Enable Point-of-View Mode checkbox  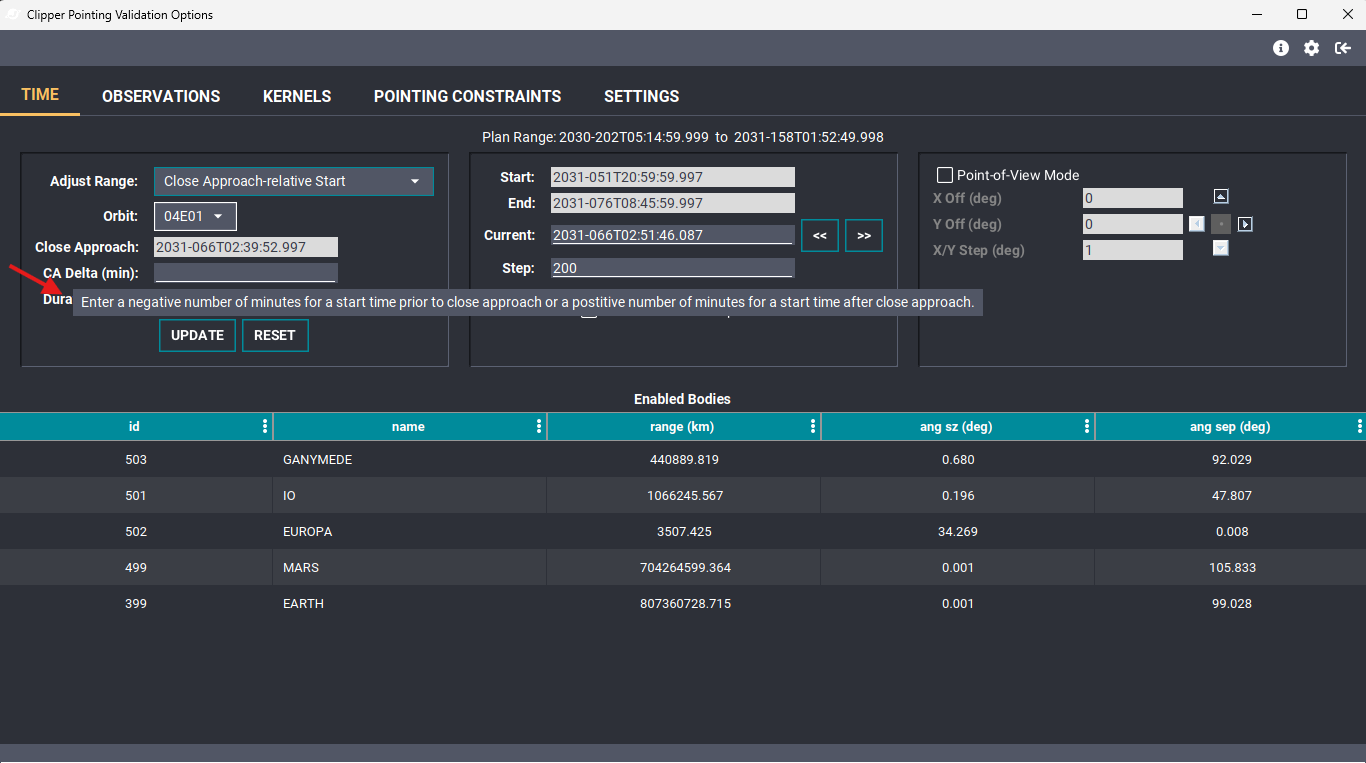coord(944,175)
